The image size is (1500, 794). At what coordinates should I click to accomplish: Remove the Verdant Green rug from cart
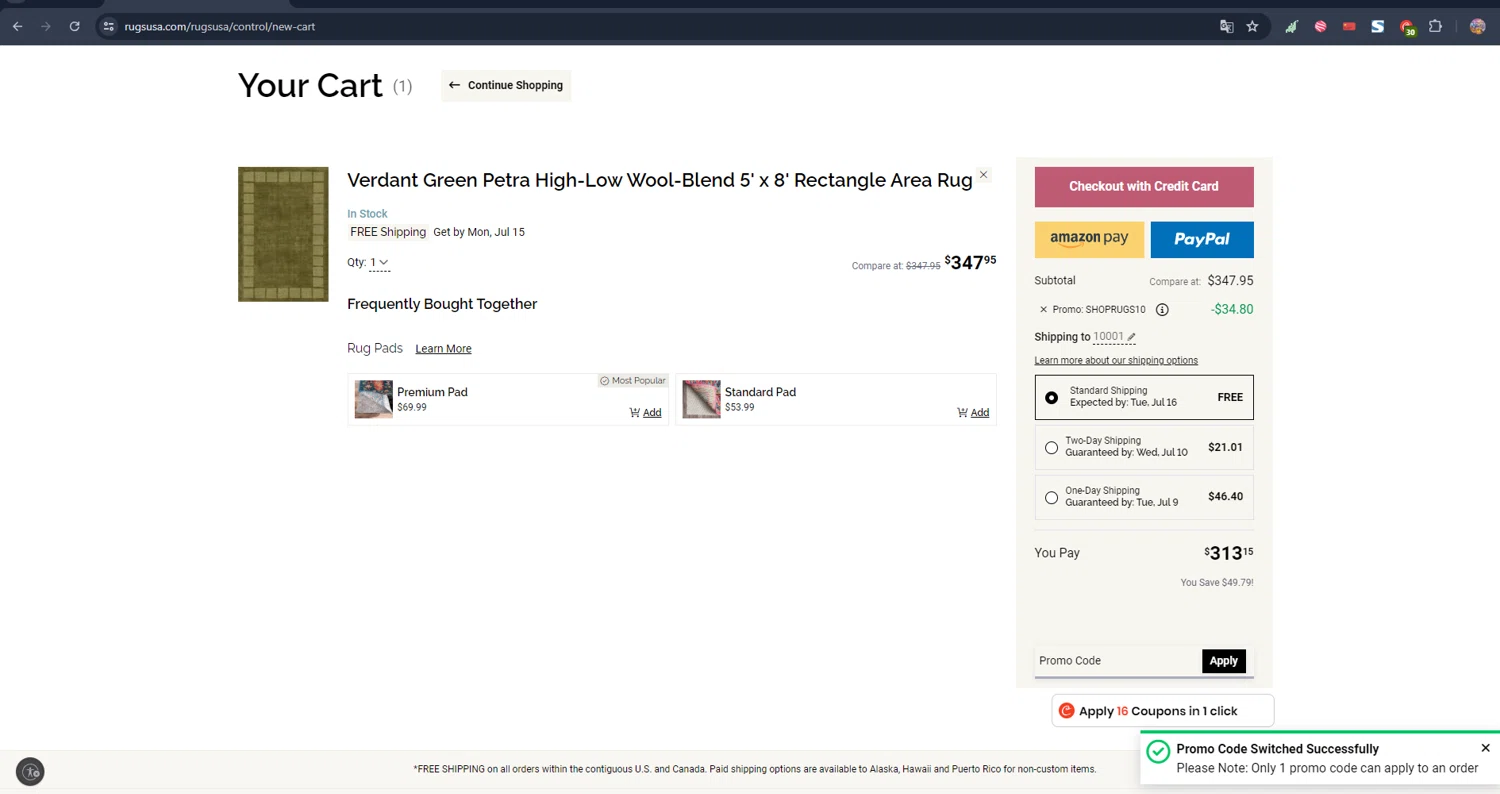(x=983, y=175)
